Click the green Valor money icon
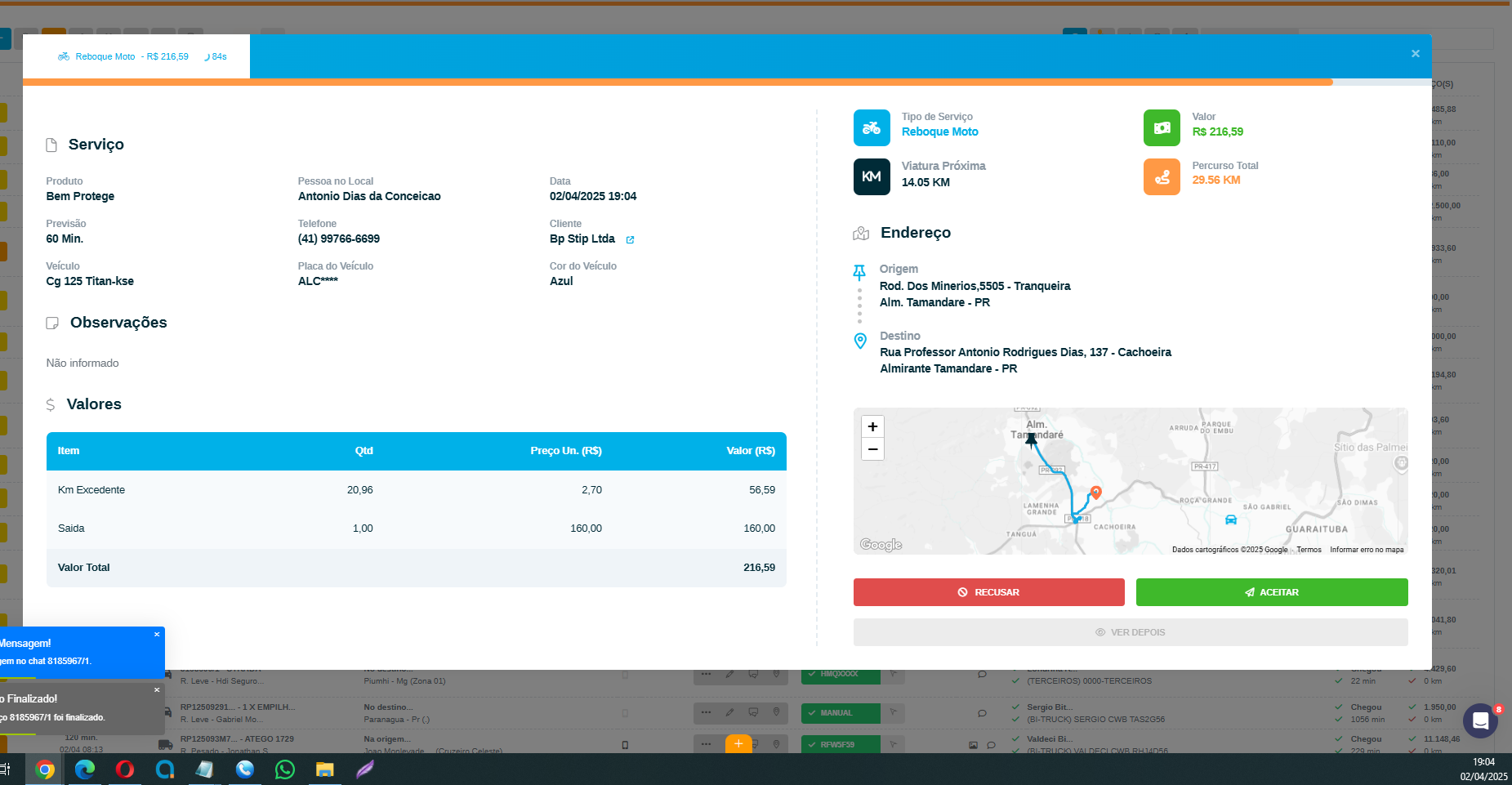The image size is (1512, 785). click(x=1162, y=128)
